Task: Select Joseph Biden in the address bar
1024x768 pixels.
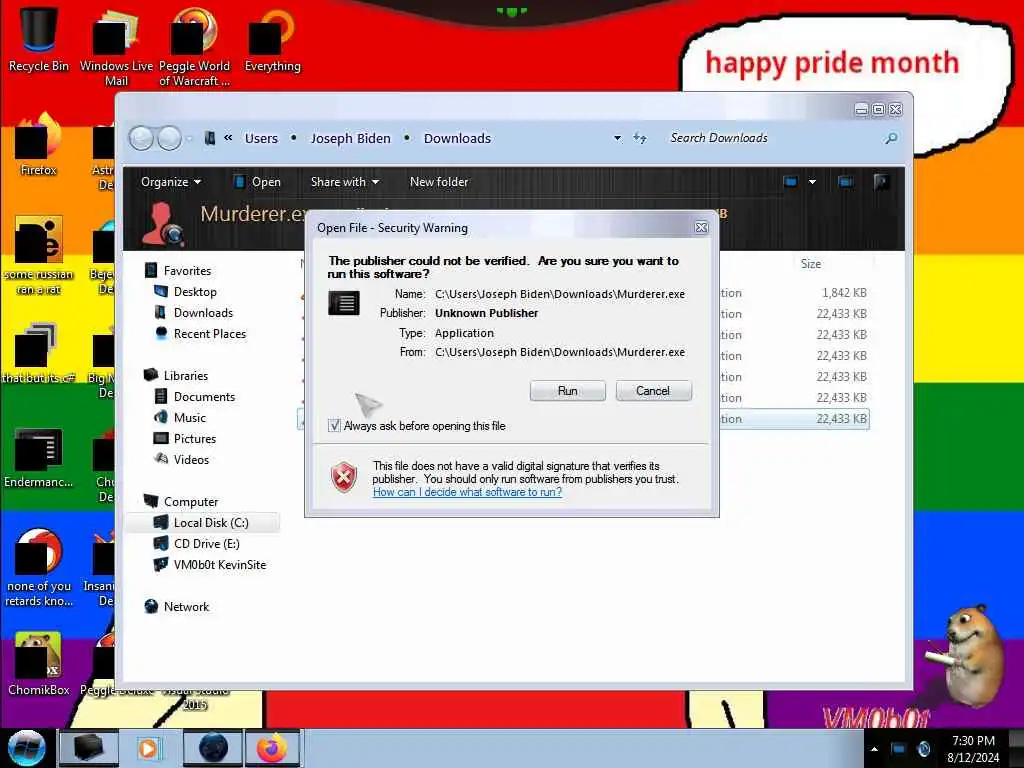Action: click(x=351, y=138)
